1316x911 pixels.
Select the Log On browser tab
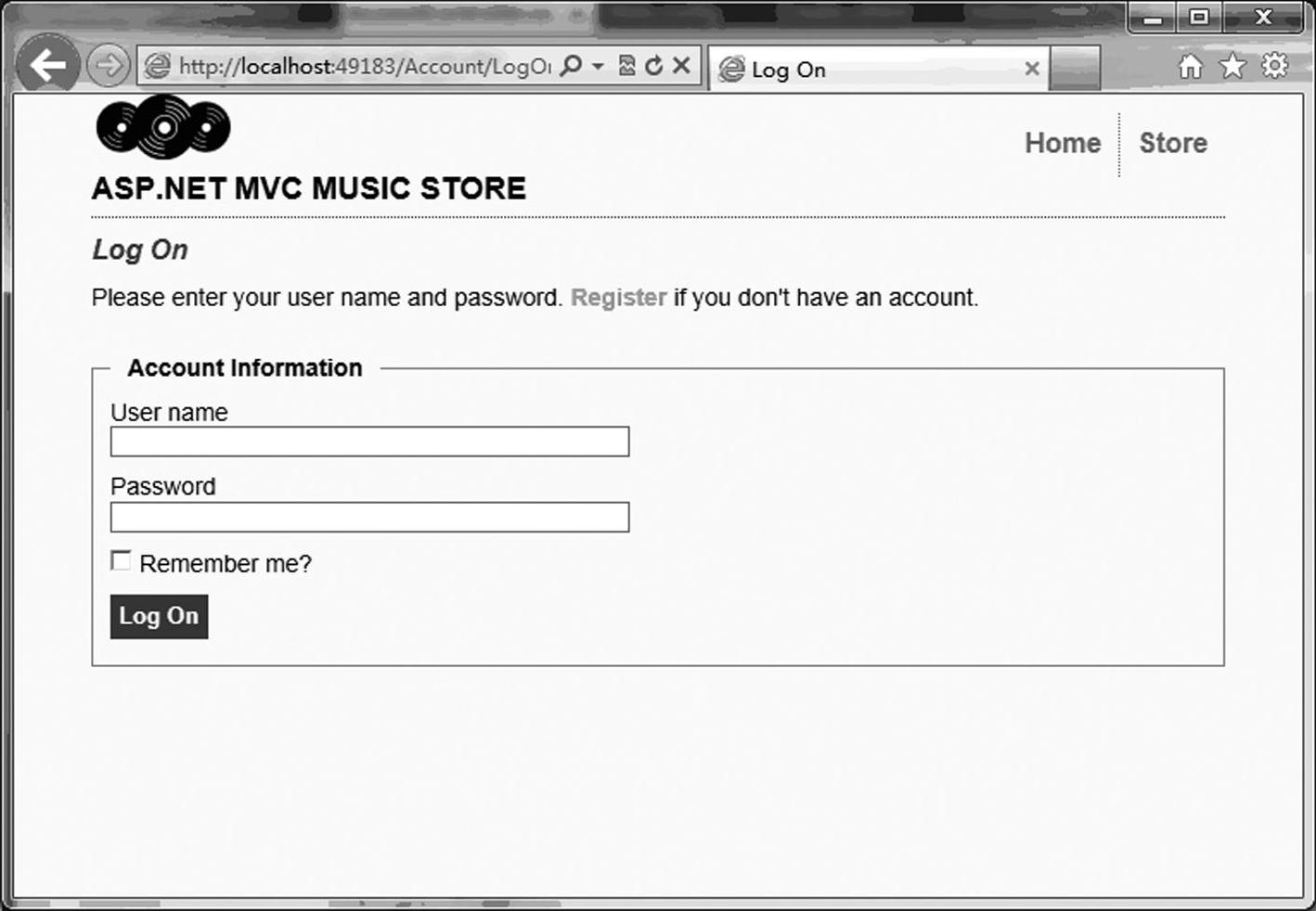(879, 69)
